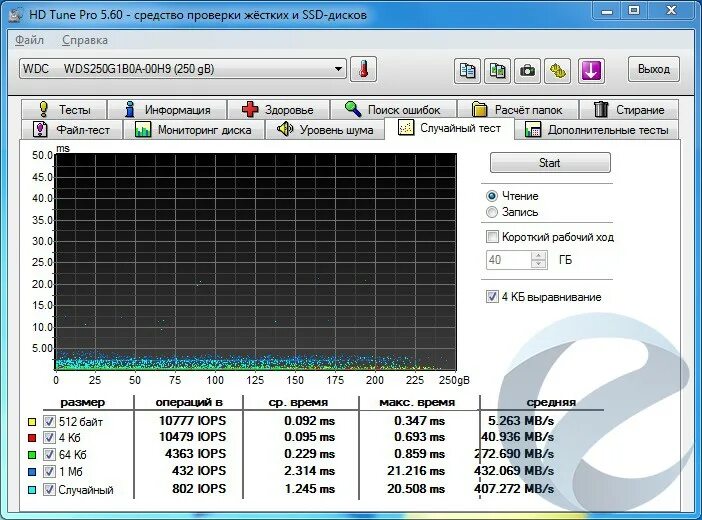Select the Запись radio button
Viewport: 702px width, 520px height.
coord(492,212)
